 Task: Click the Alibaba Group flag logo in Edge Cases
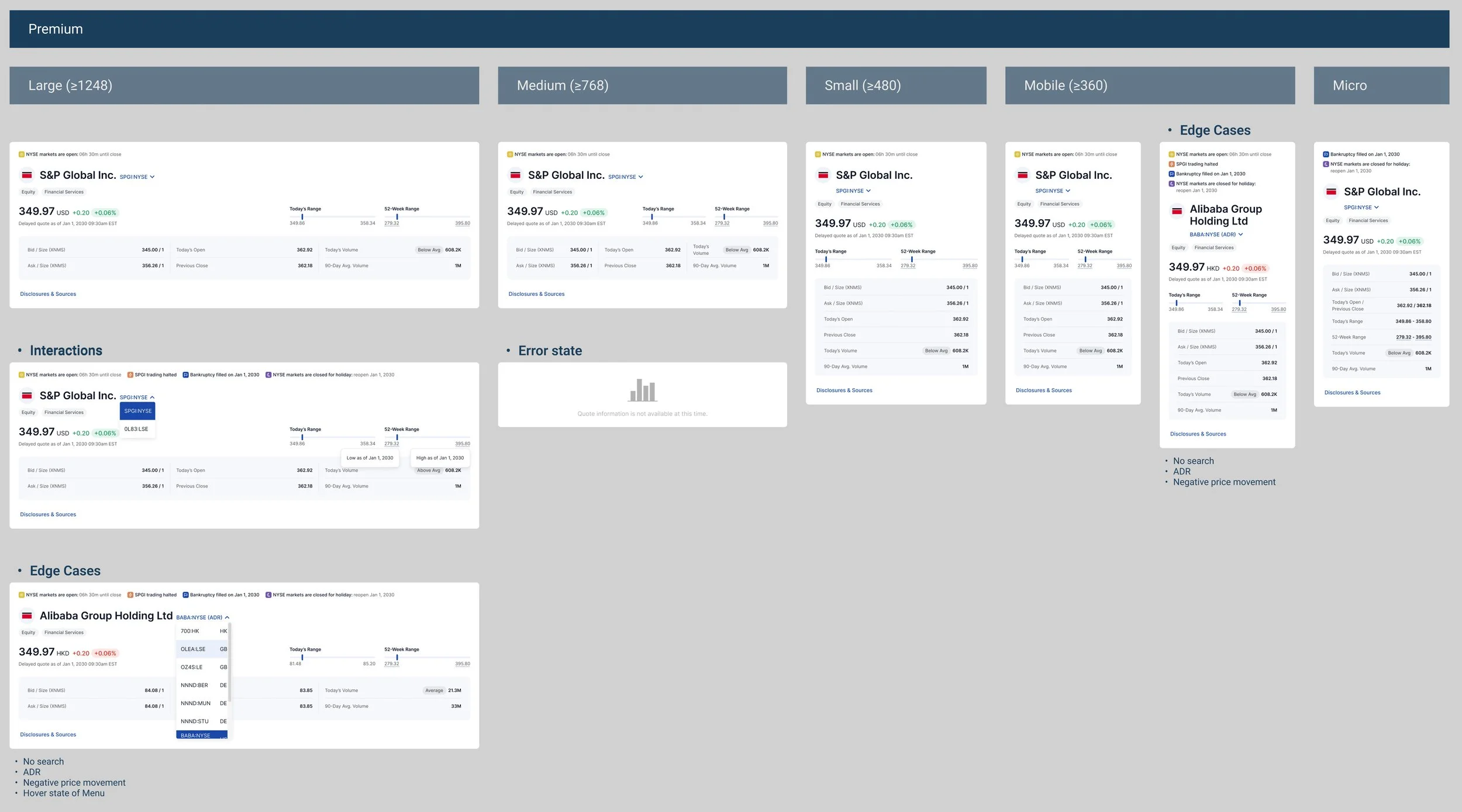tap(27, 616)
